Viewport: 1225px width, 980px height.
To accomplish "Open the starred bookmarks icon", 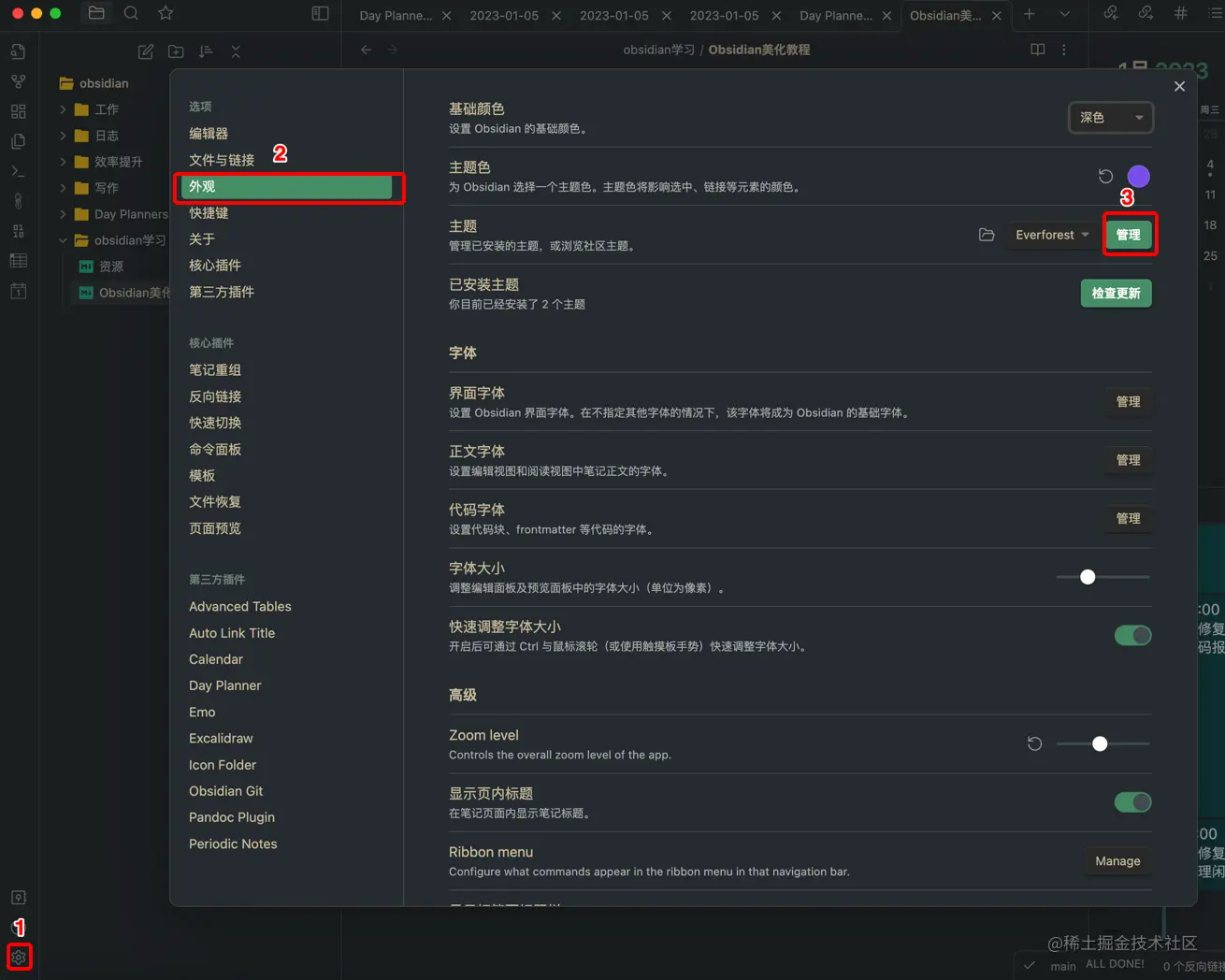I will 166,13.
